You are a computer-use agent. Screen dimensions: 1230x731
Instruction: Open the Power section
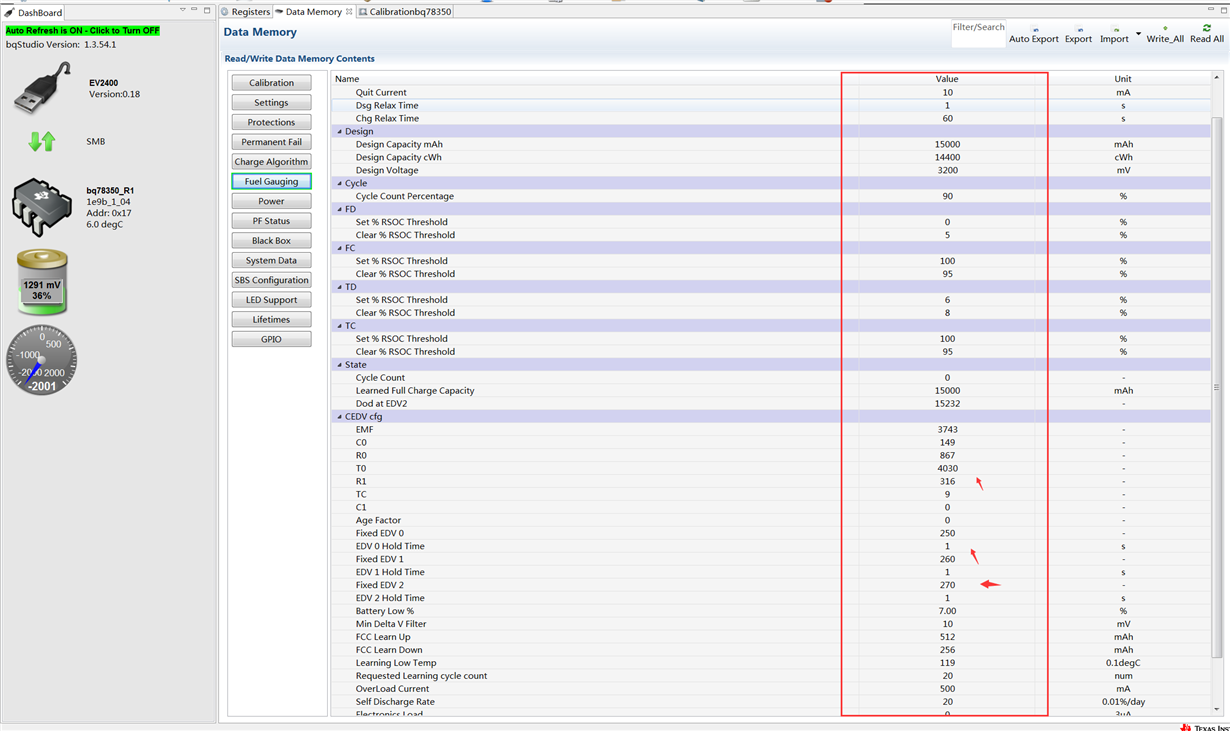271,201
